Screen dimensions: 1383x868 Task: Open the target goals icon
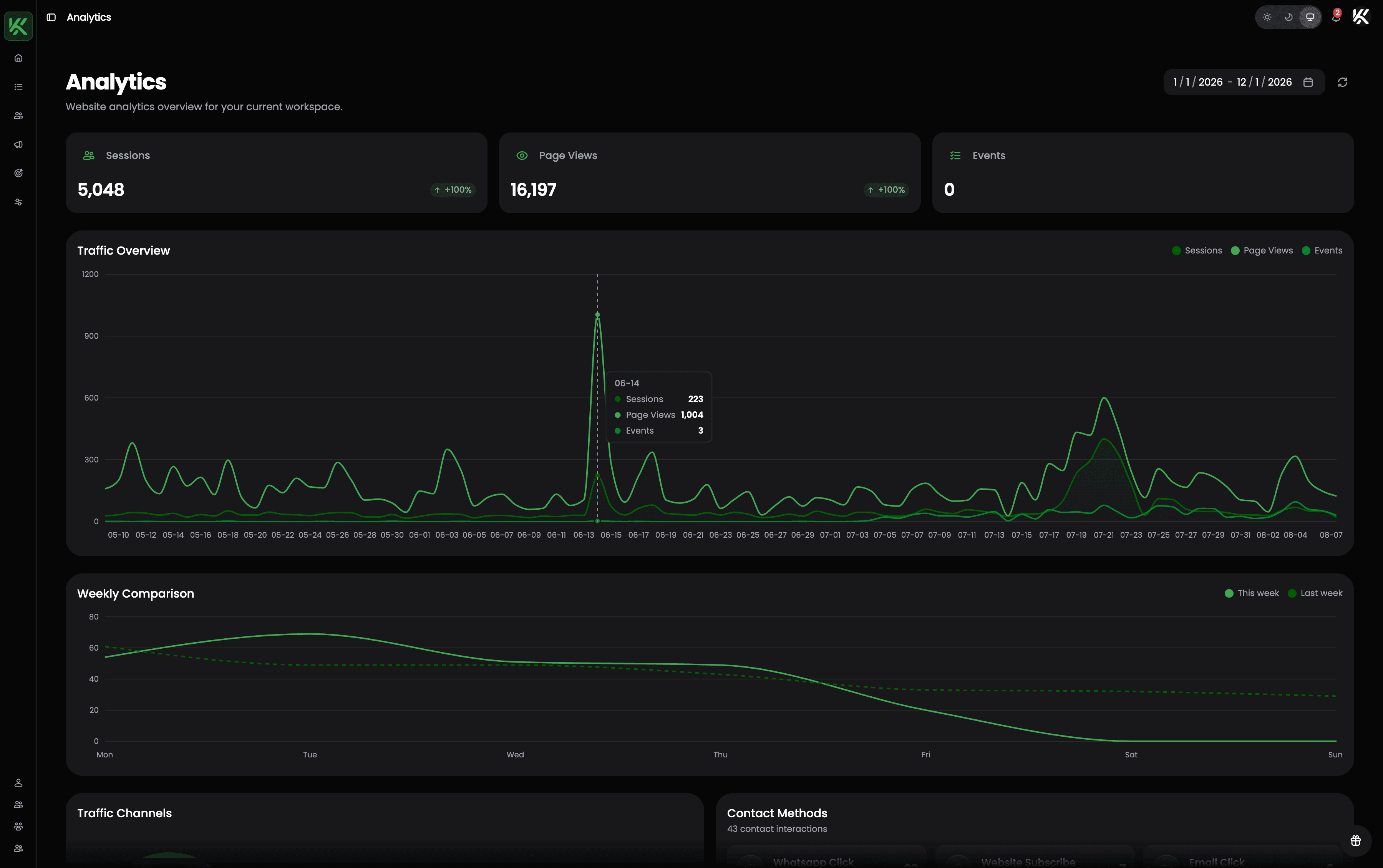click(18, 173)
